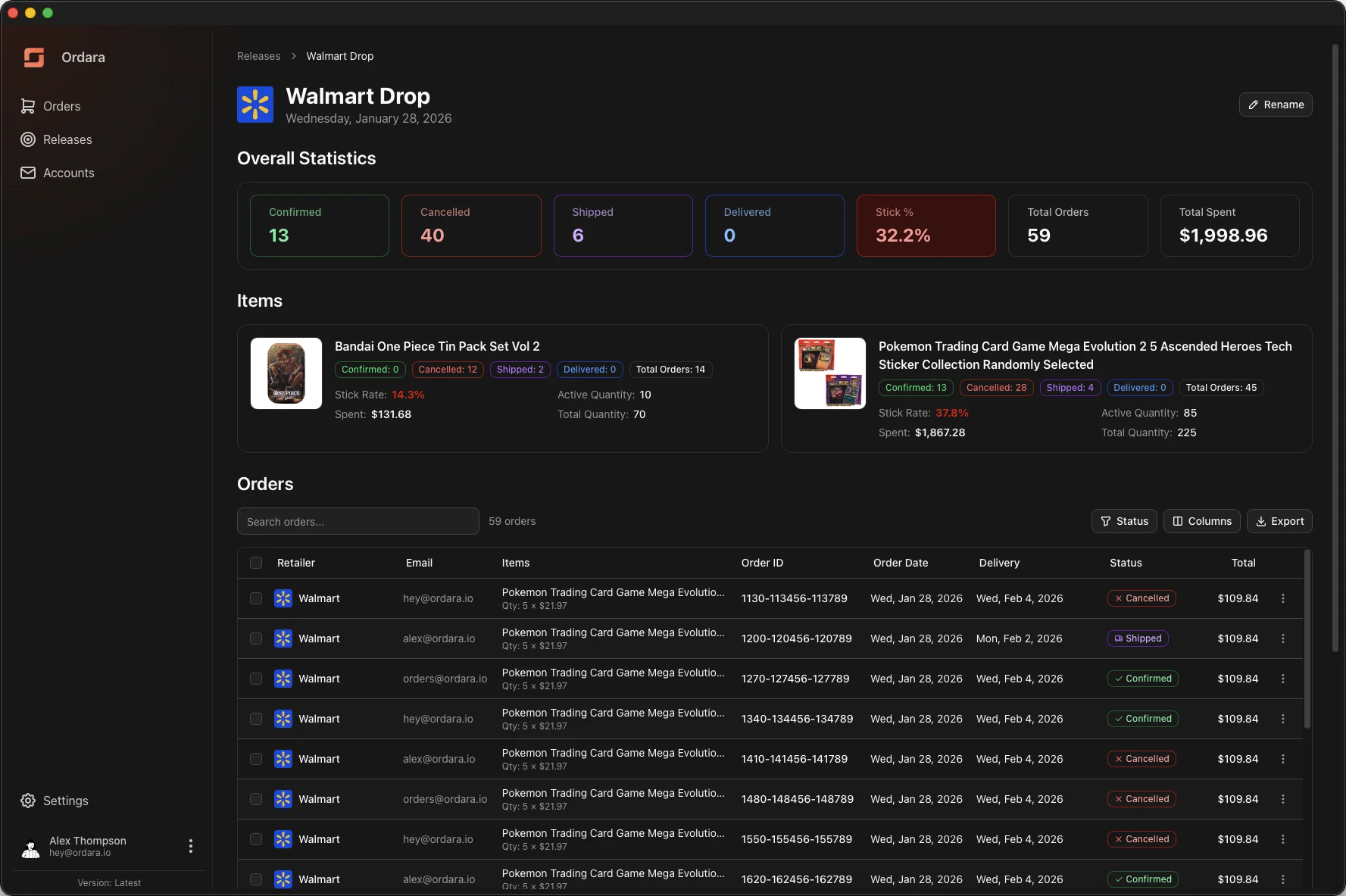Click the Confirmed 13 statistics card
This screenshot has width=1346, height=896.
[x=320, y=226]
